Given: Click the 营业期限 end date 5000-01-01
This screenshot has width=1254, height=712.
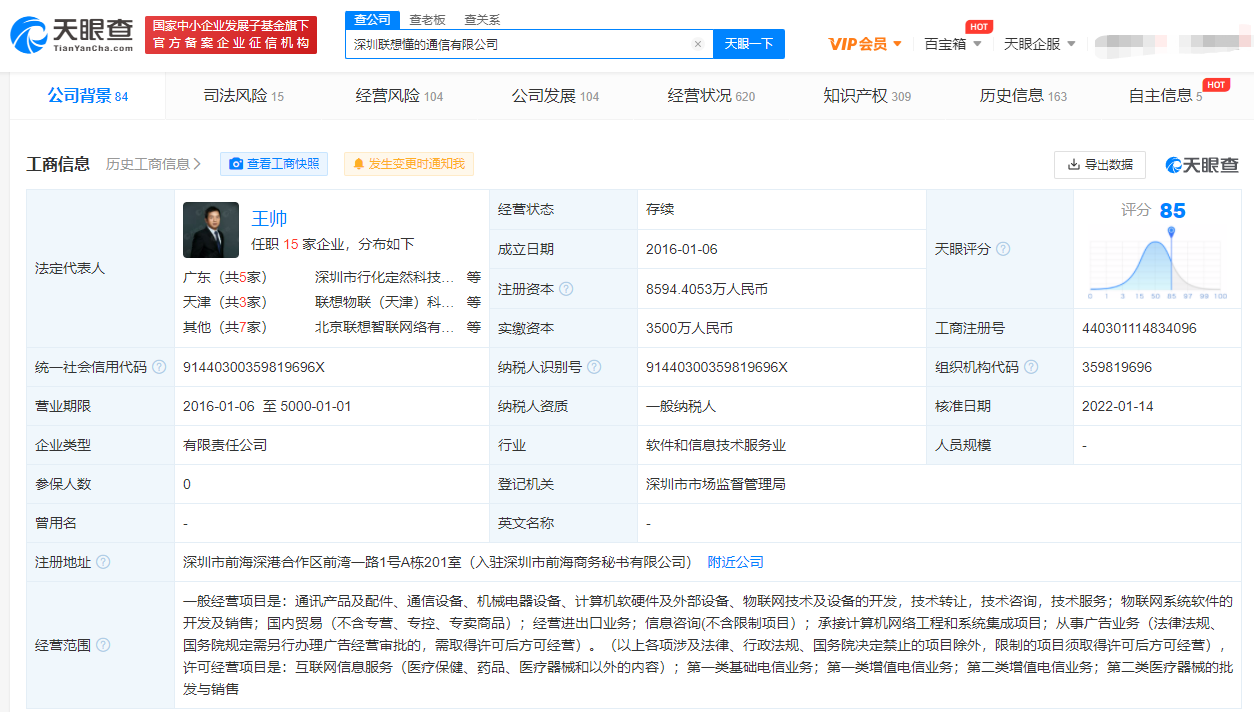Looking at the screenshot, I should 315,406.
